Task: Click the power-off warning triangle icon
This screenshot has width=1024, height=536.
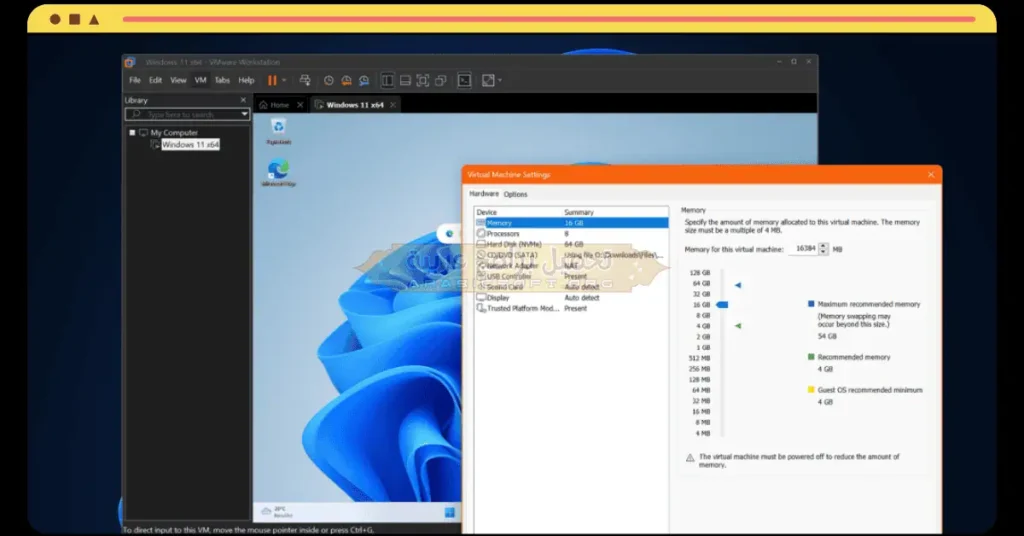Action: (x=690, y=458)
